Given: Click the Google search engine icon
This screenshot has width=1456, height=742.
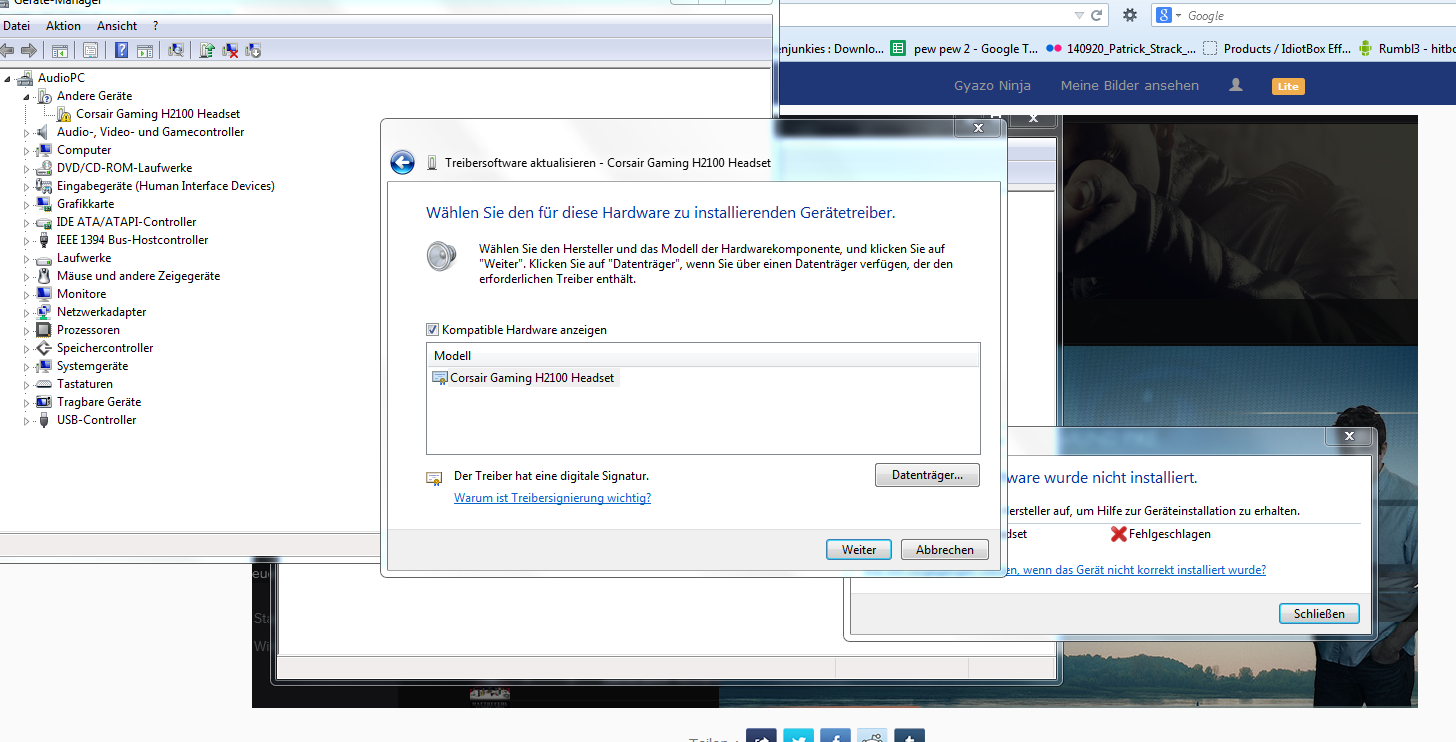Looking at the screenshot, I should 1164,15.
